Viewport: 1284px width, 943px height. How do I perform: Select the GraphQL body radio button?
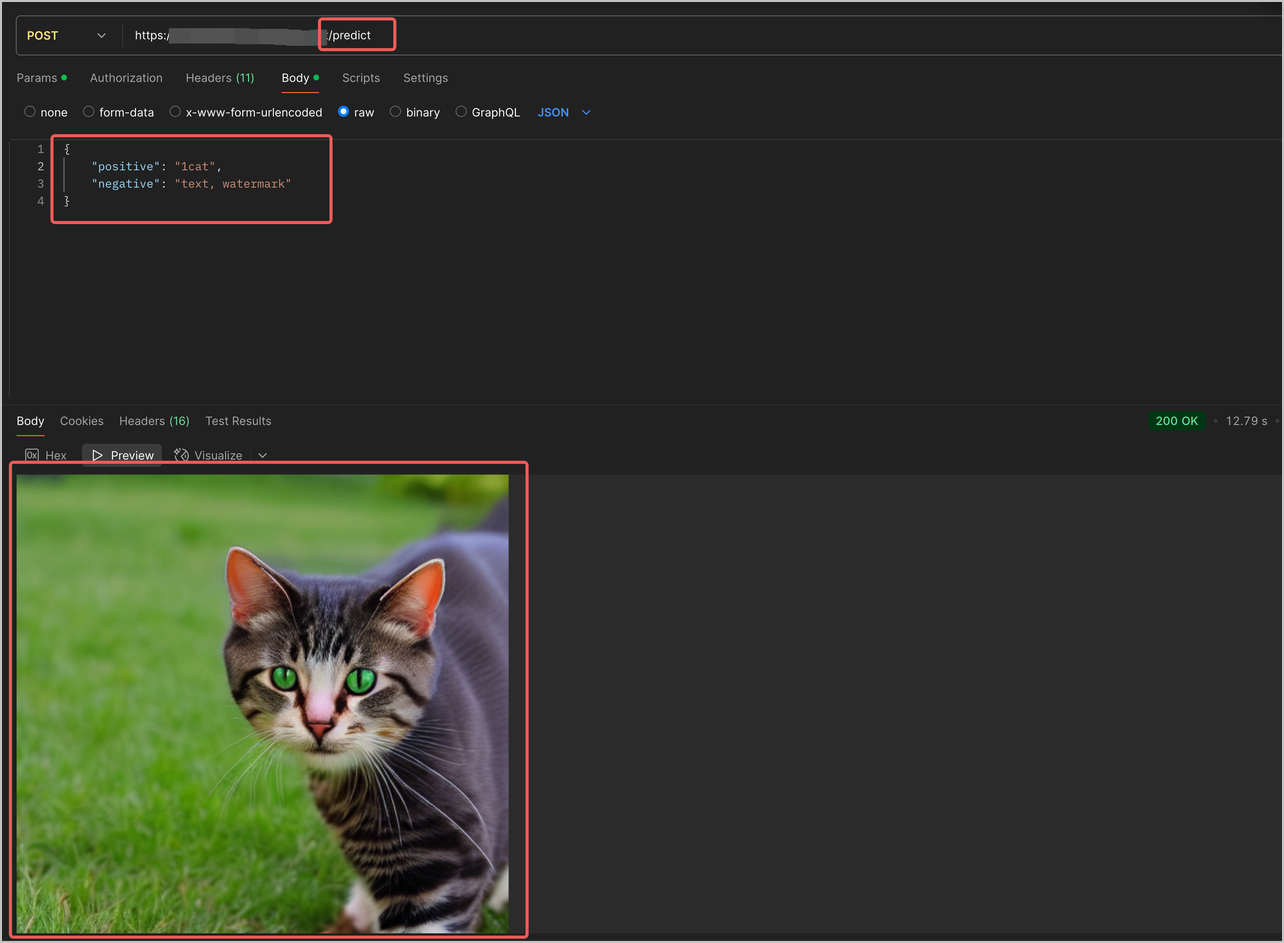tap(461, 112)
